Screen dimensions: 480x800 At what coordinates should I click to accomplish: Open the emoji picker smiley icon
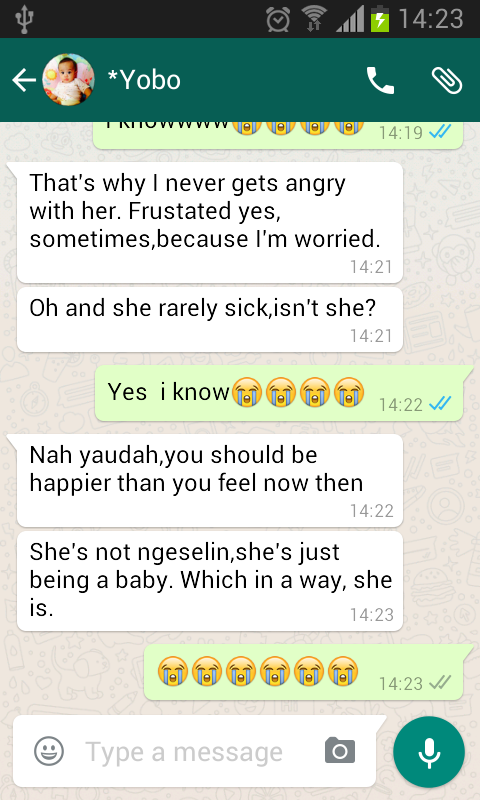[x=49, y=751]
